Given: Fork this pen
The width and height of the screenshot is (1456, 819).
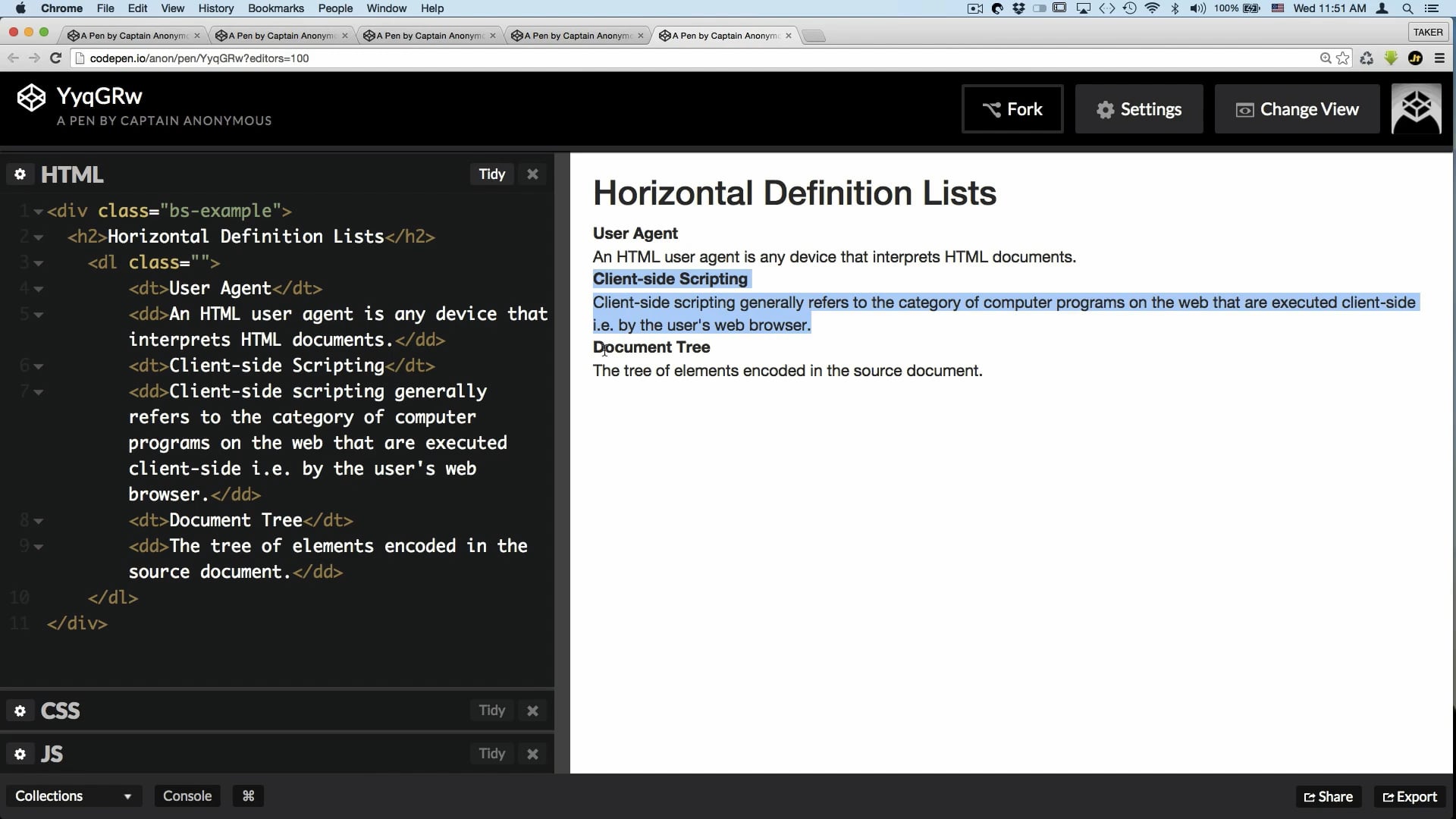Looking at the screenshot, I should pyautogui.click(x=1012, y=109).
